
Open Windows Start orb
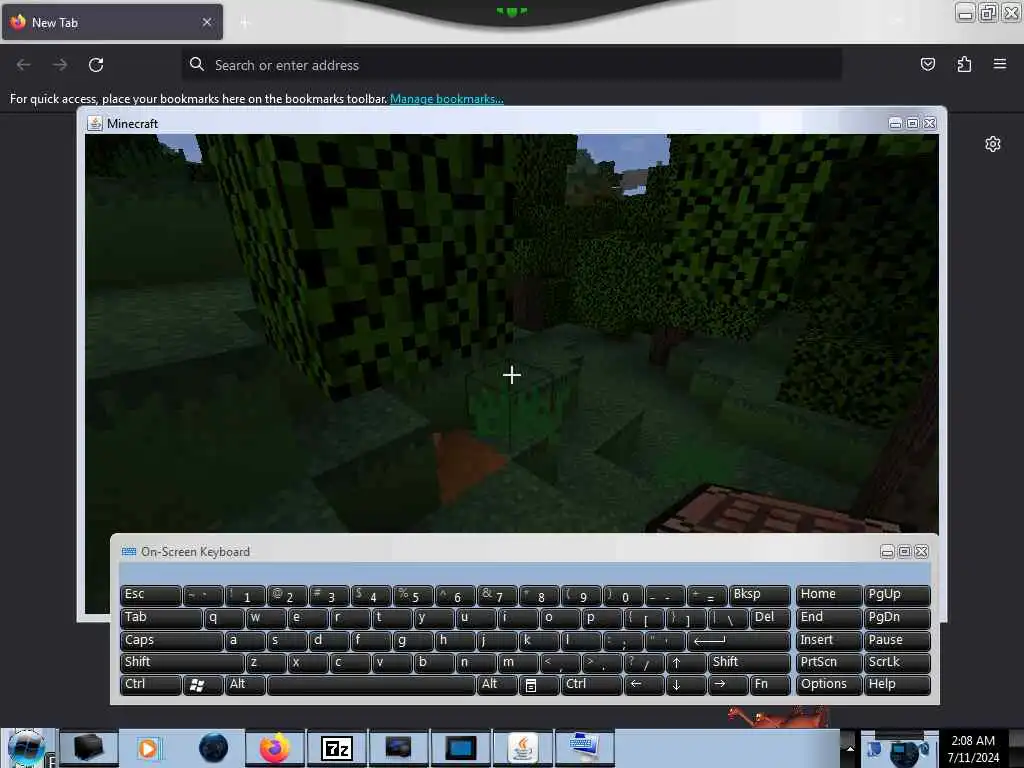(26, 748)
